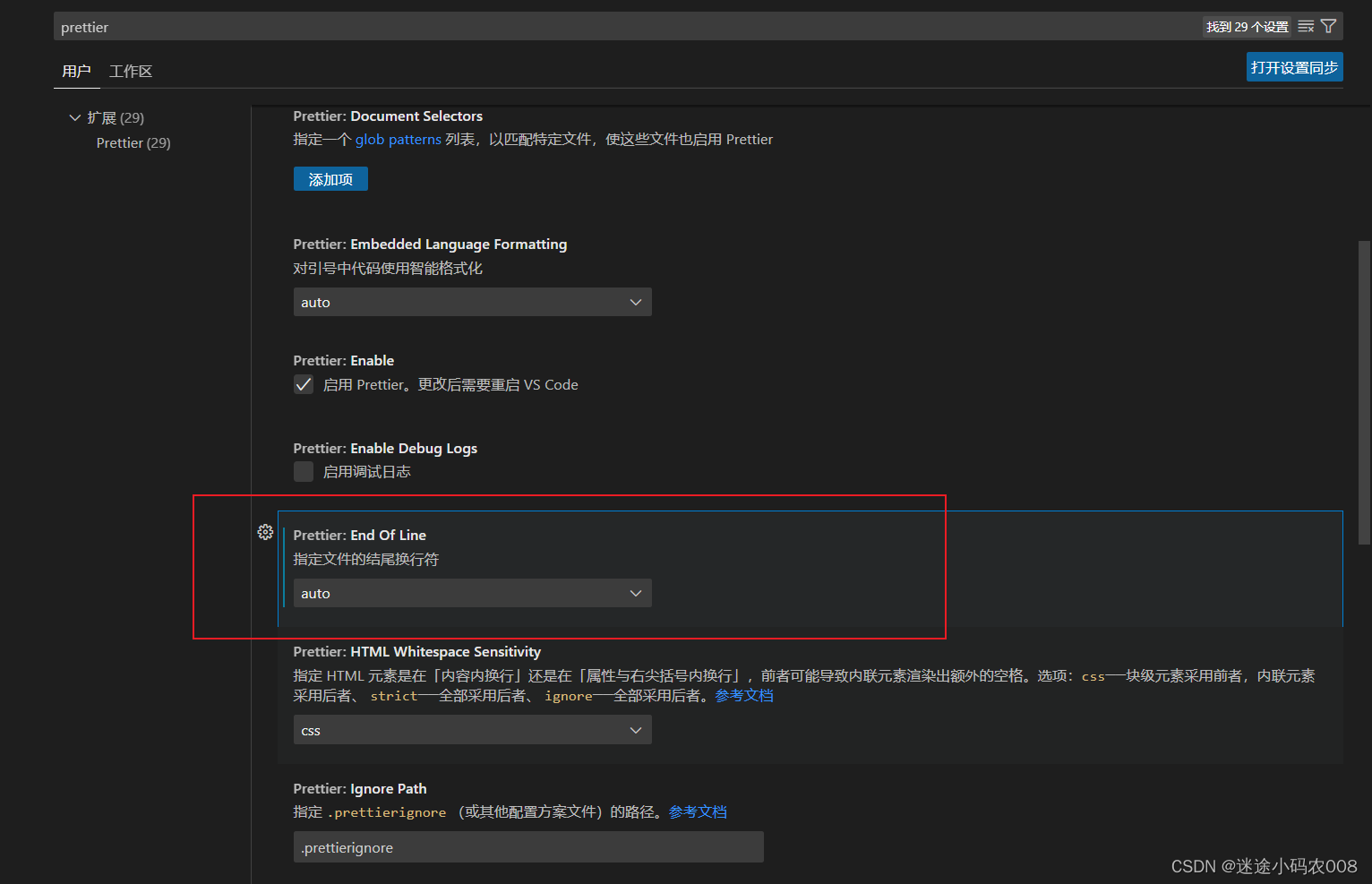
Task: Clear the settings search input icon
Action: tap(1306, 27)
